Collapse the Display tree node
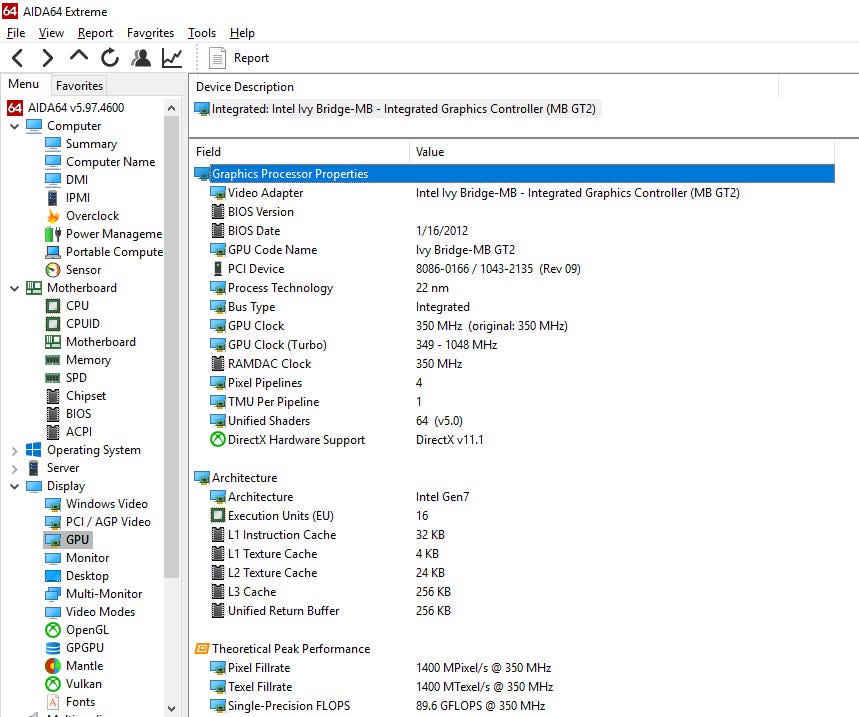This screenshot has width=859, height=717. coord(14,486)
